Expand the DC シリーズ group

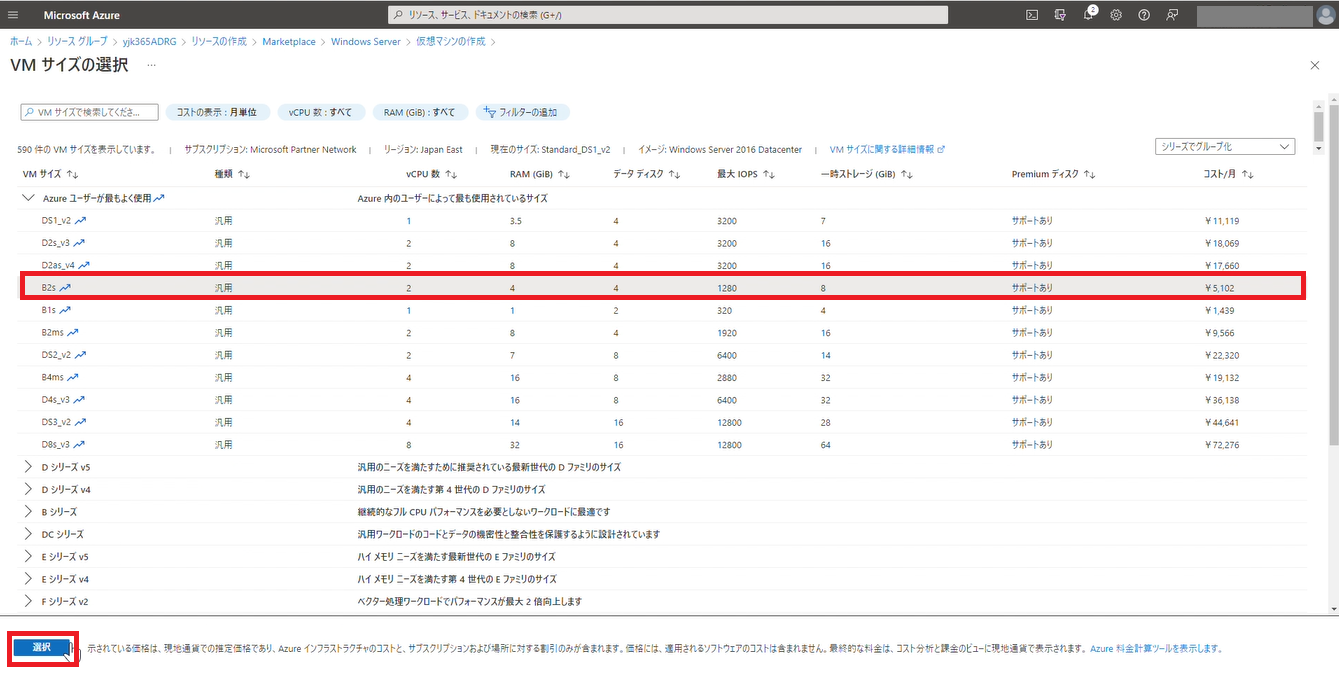[x=28, y=534]
